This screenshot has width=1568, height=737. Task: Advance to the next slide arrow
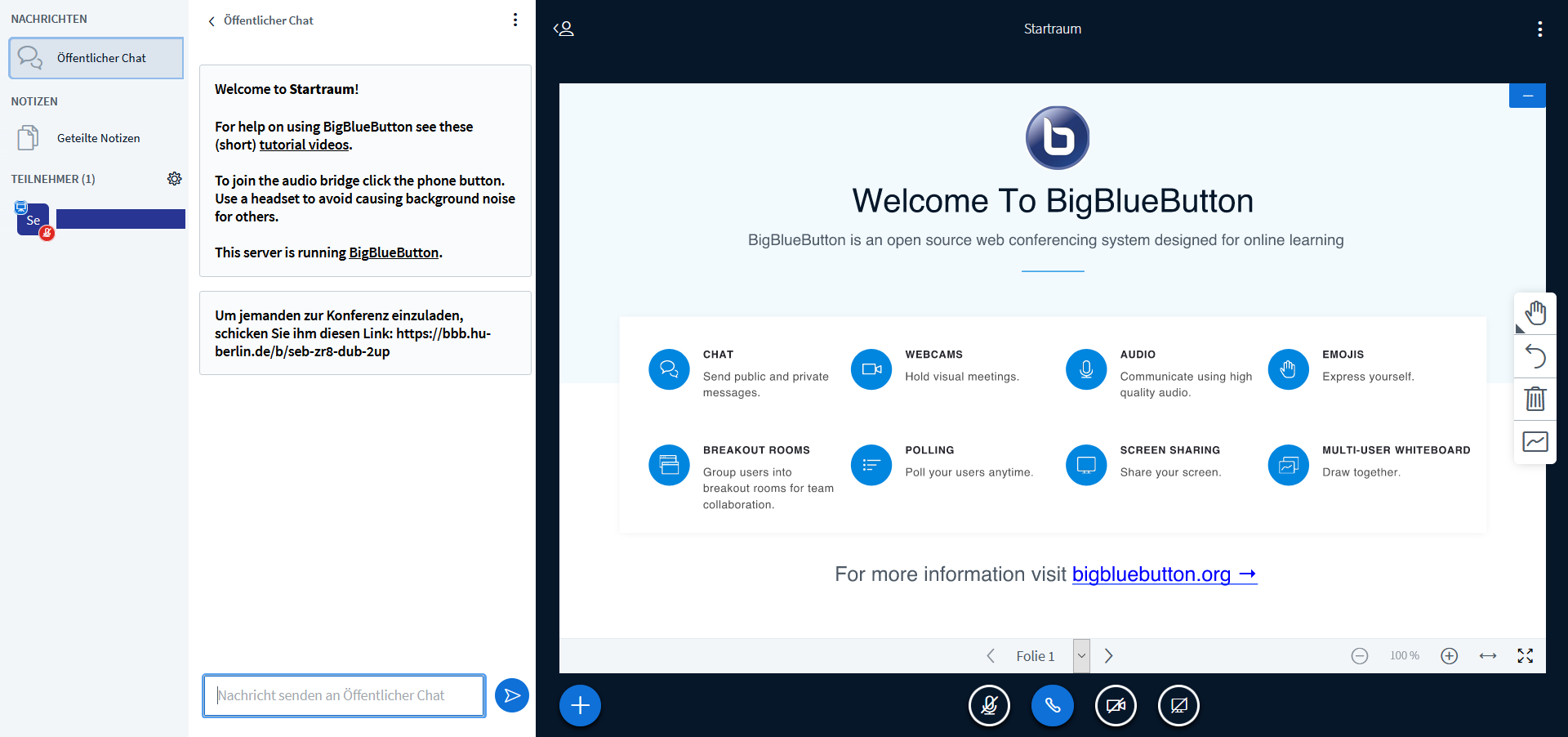coord(1108,656)
